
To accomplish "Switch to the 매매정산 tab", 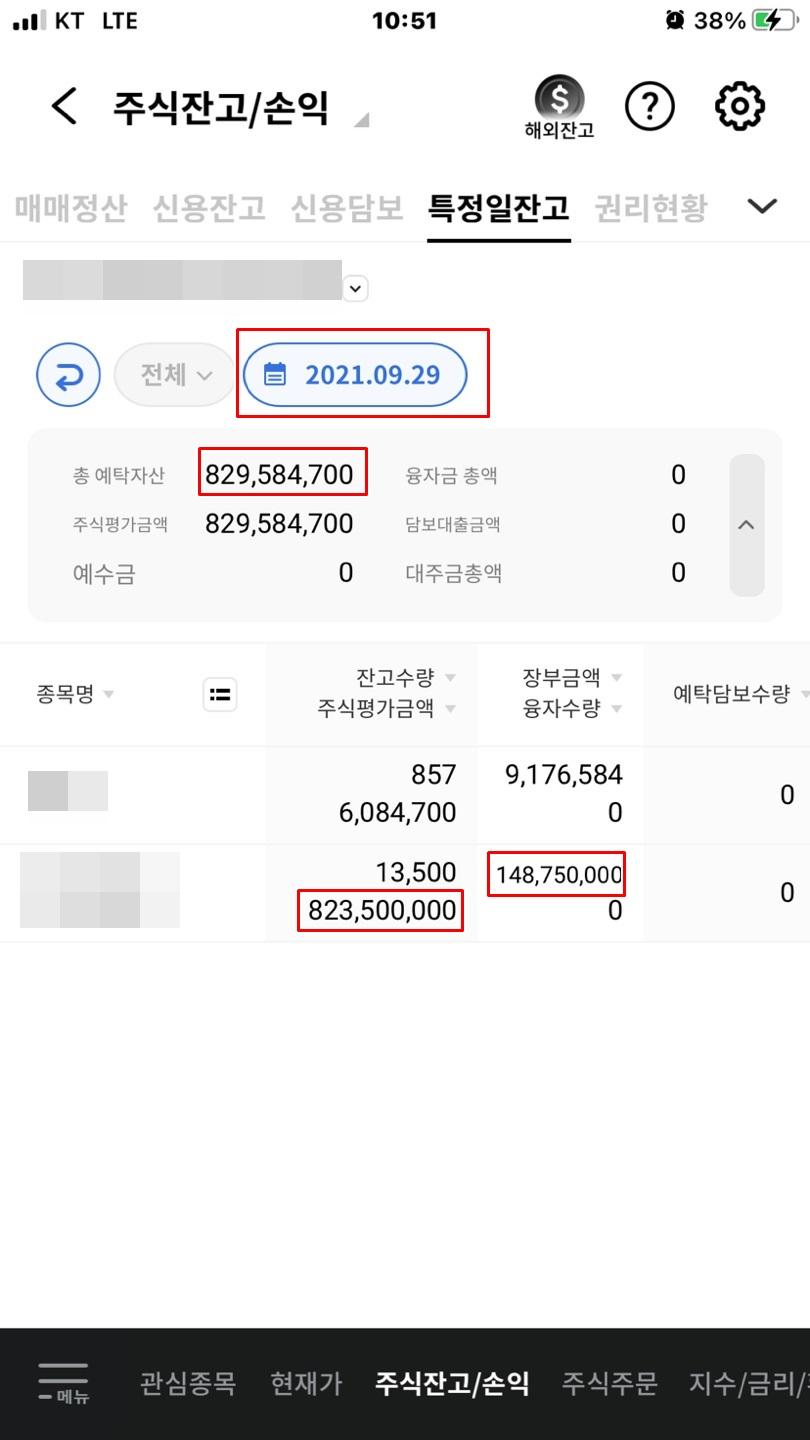I will pyautogui.click(x=68, y=207).
